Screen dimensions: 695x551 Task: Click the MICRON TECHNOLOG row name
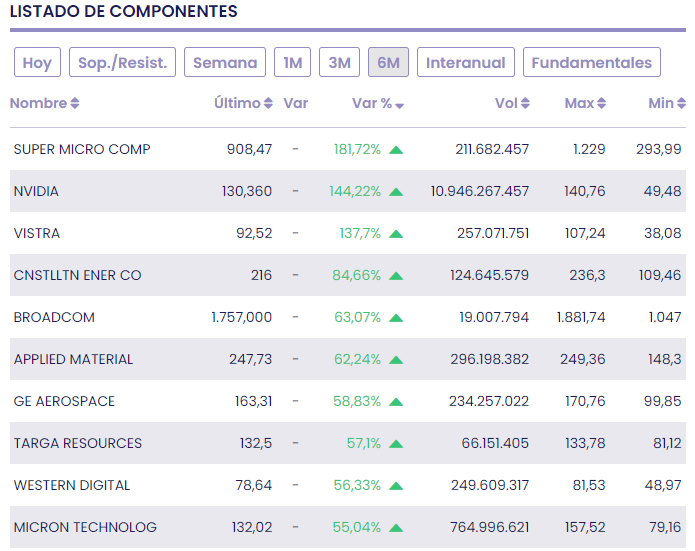[x=85, y=528]
